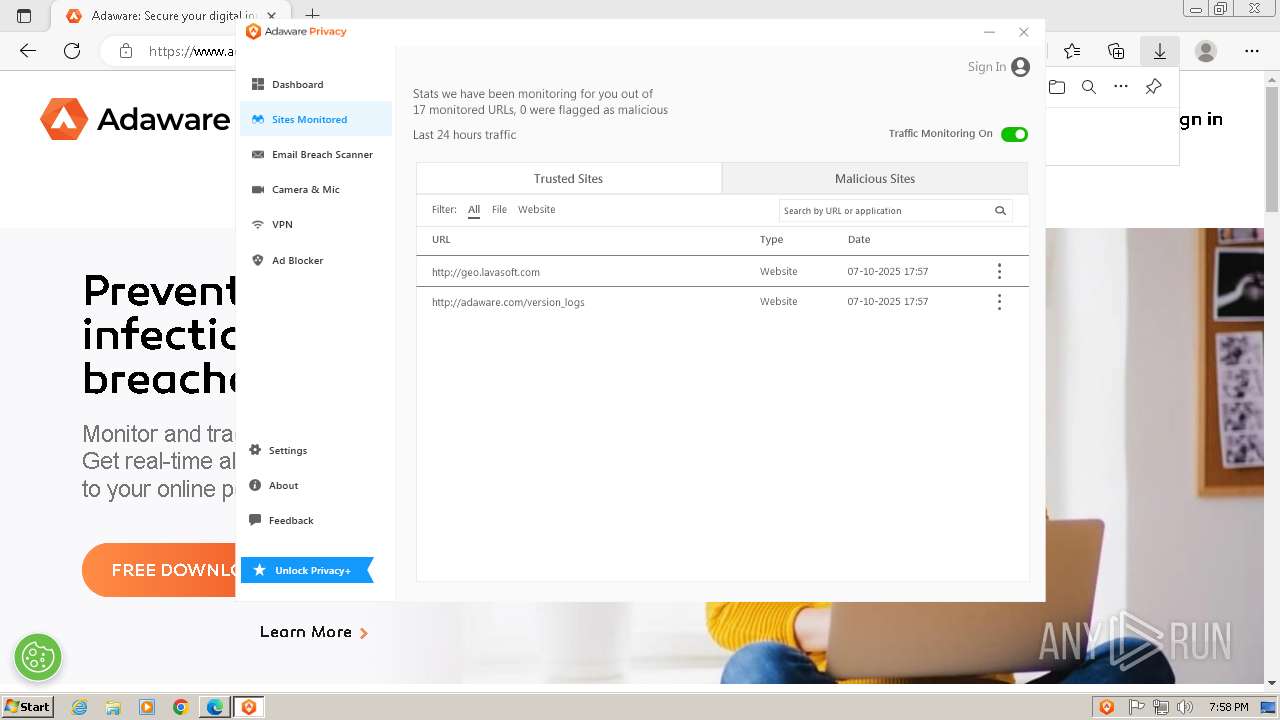Click the Date column header
The height and width of the screenshot is (720, 1280).
tap(859, 240)
